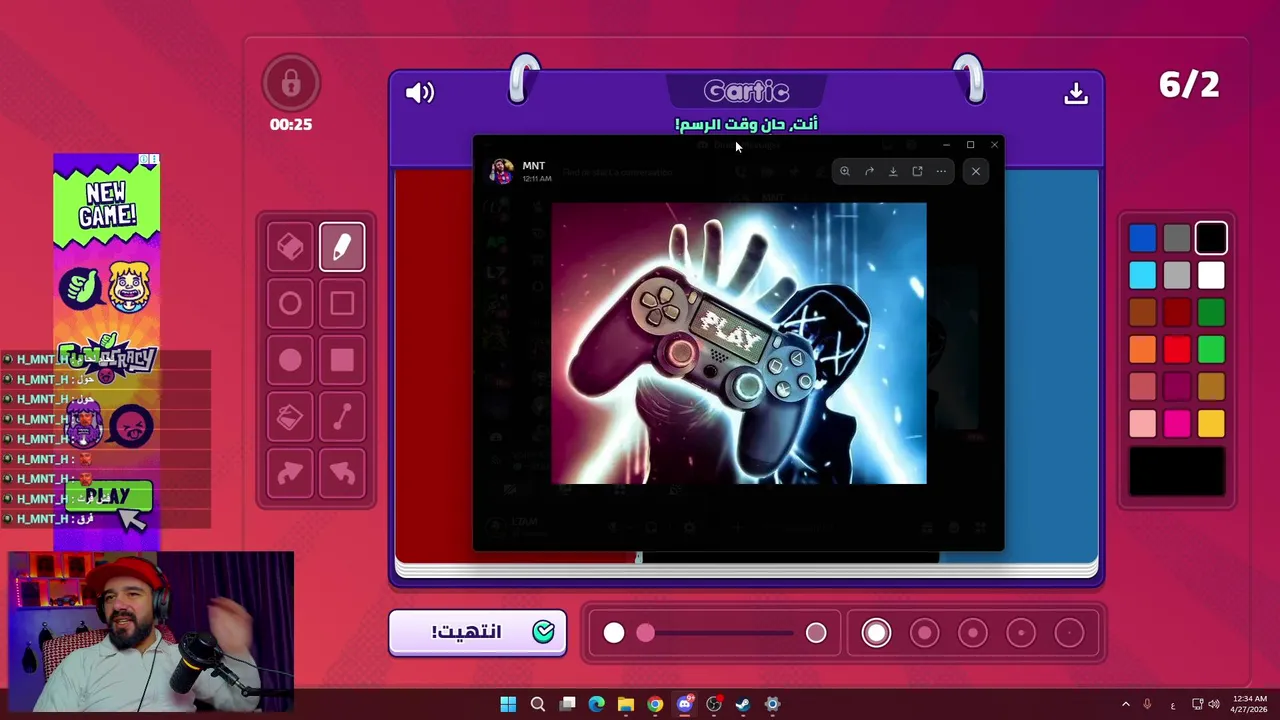Screen dimensions: 1280x720
Task: Pick the hot pink color swatch
Action: 1177,423
